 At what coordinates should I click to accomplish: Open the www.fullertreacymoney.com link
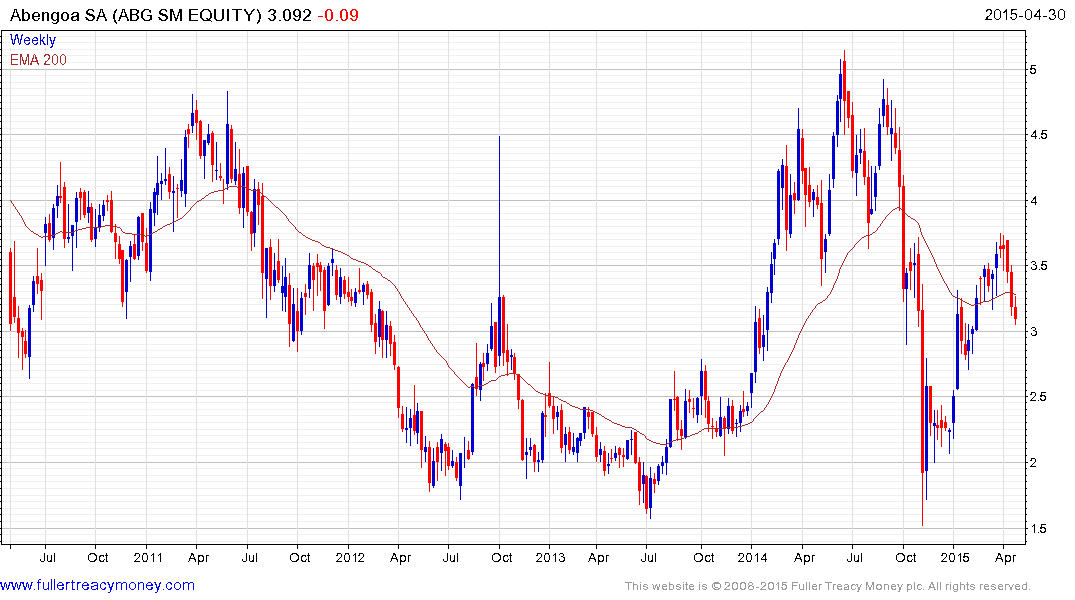click(x=97, y=585)
